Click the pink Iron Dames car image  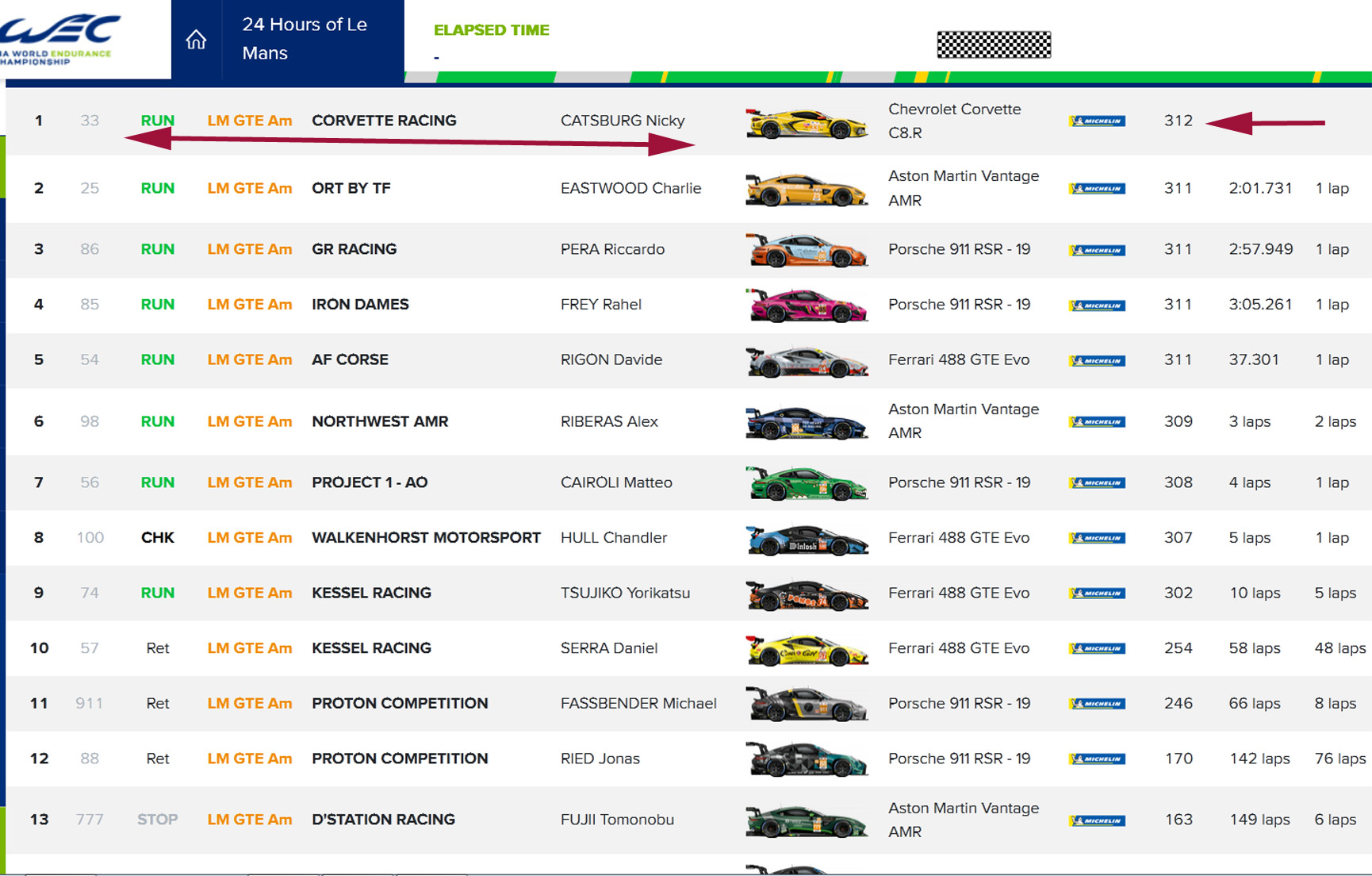(807, 306)
